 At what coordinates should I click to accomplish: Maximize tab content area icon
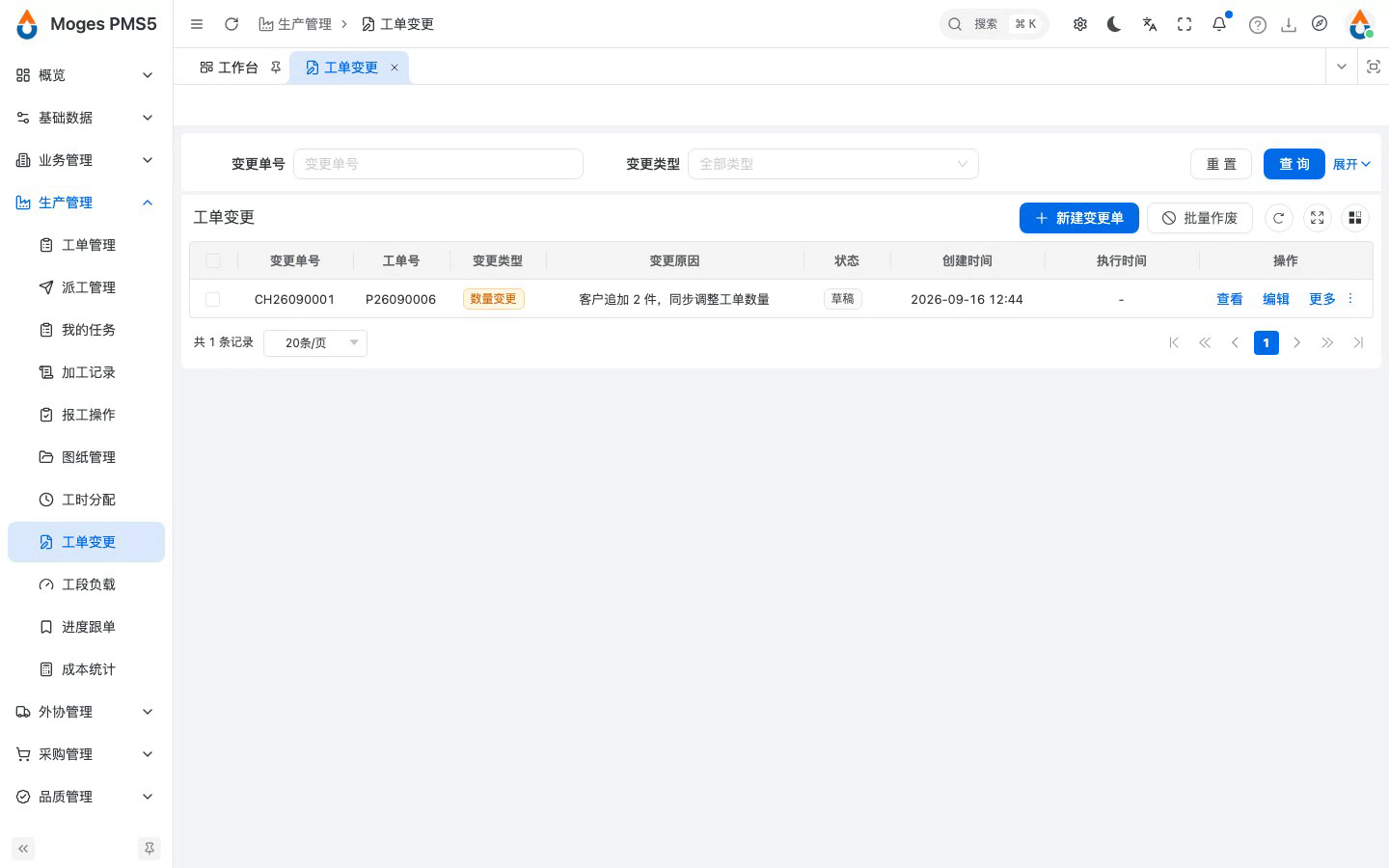pos(1374,67)
